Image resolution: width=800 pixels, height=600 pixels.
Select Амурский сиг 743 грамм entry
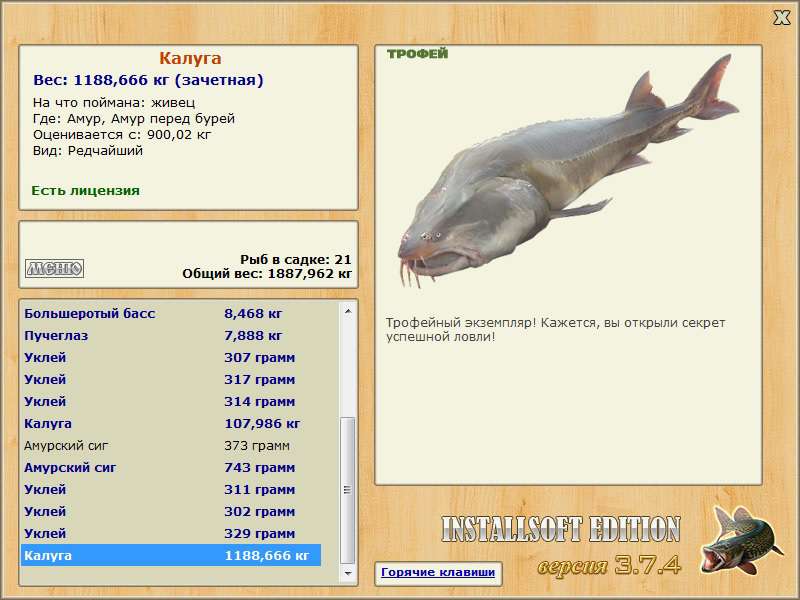point(171,467)
